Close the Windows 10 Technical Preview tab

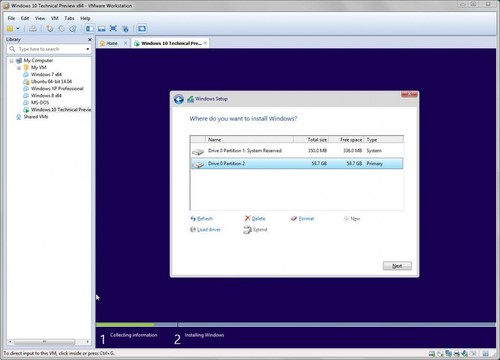click(205, 43)
